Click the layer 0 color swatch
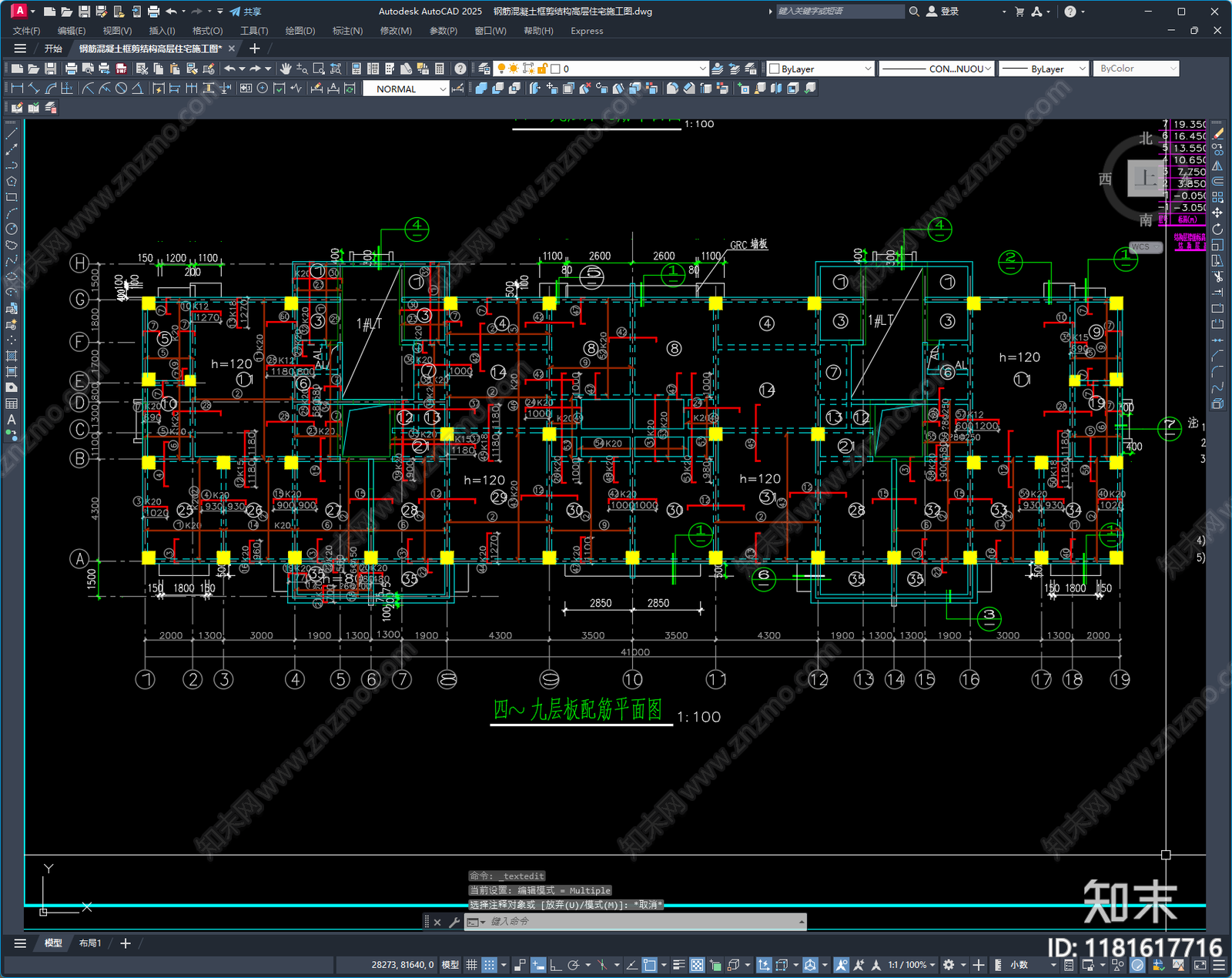Image resolution: width=1232 pixels, height=978 pixels. click(x=555, y=69)
